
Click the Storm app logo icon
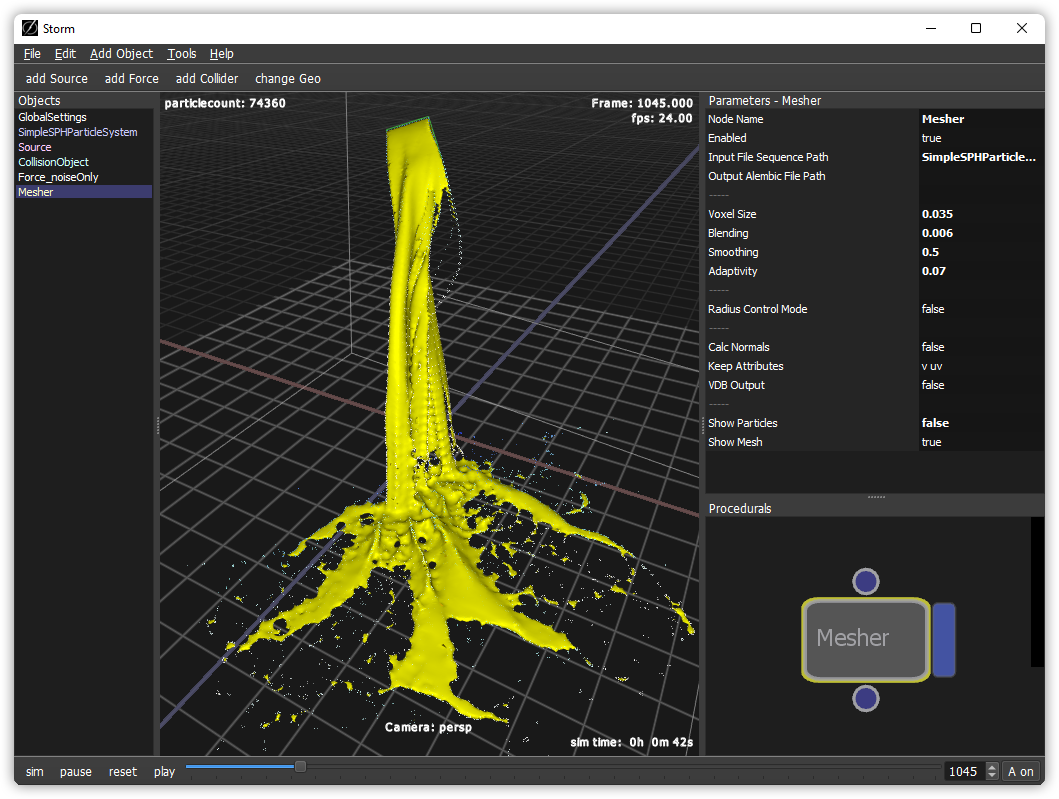(x=30, y=28)
